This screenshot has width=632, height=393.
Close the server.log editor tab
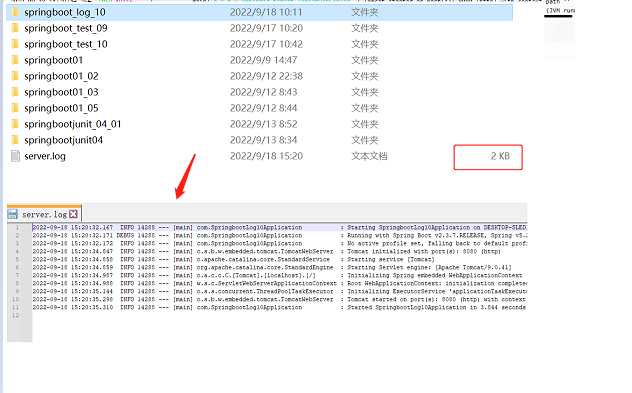point(73,214)
